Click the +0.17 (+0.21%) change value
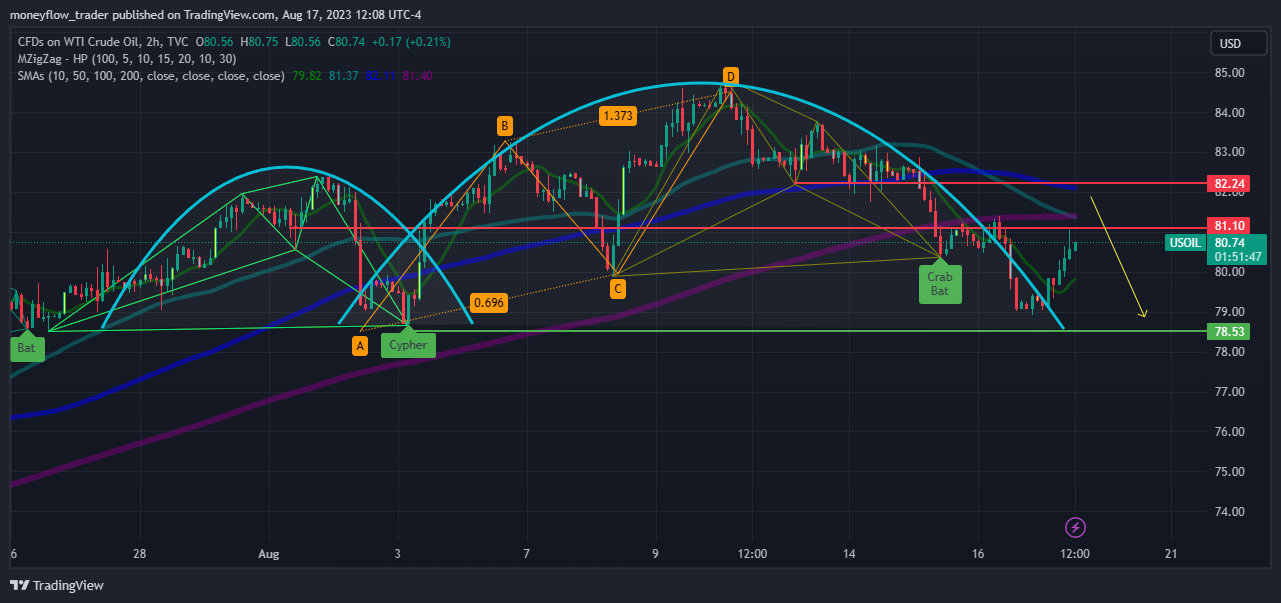1281x603 pixels. click(410, 42)
